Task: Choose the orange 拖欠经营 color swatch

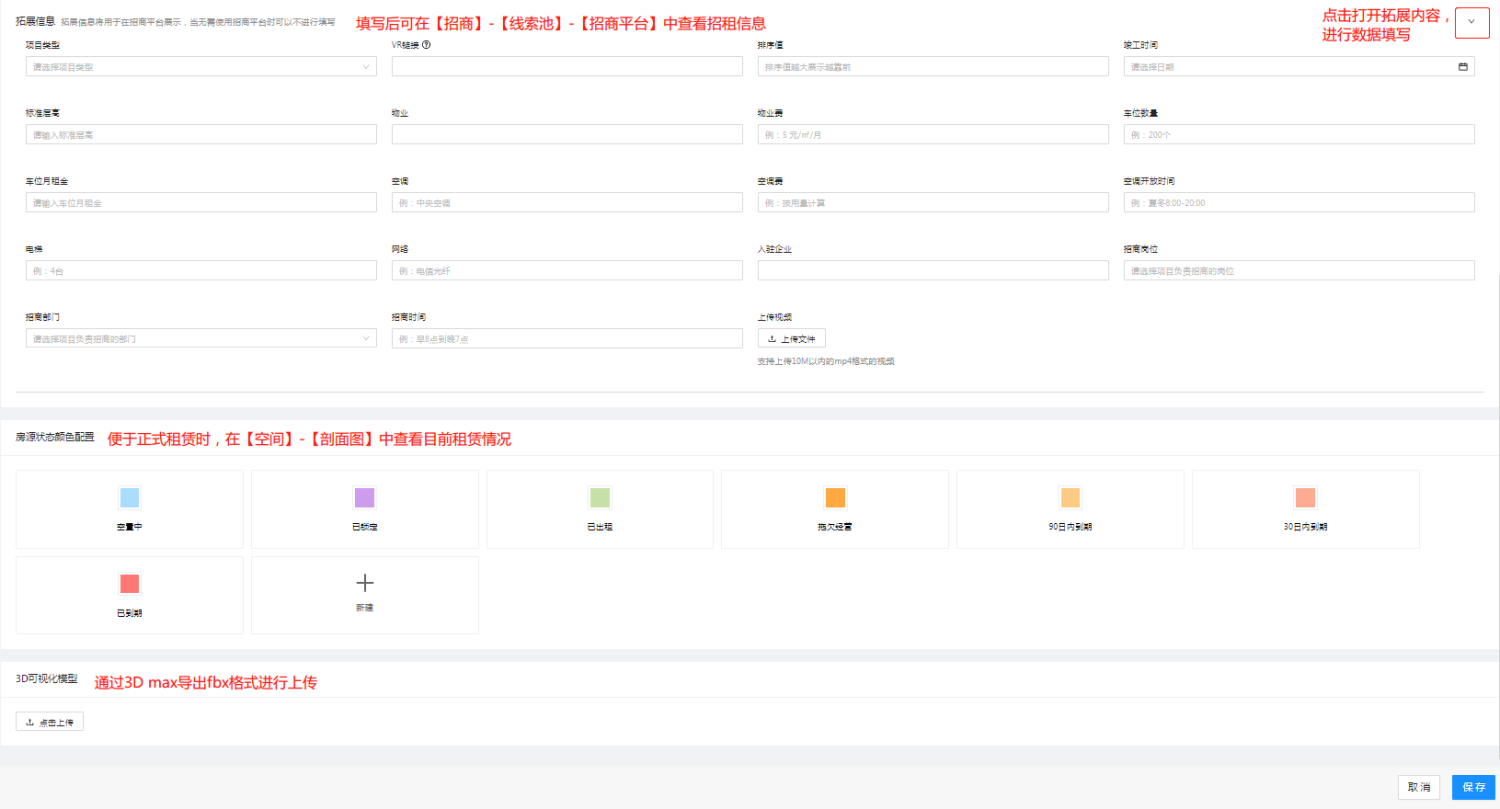Action: pyautogui.click(x=835, y=498)
